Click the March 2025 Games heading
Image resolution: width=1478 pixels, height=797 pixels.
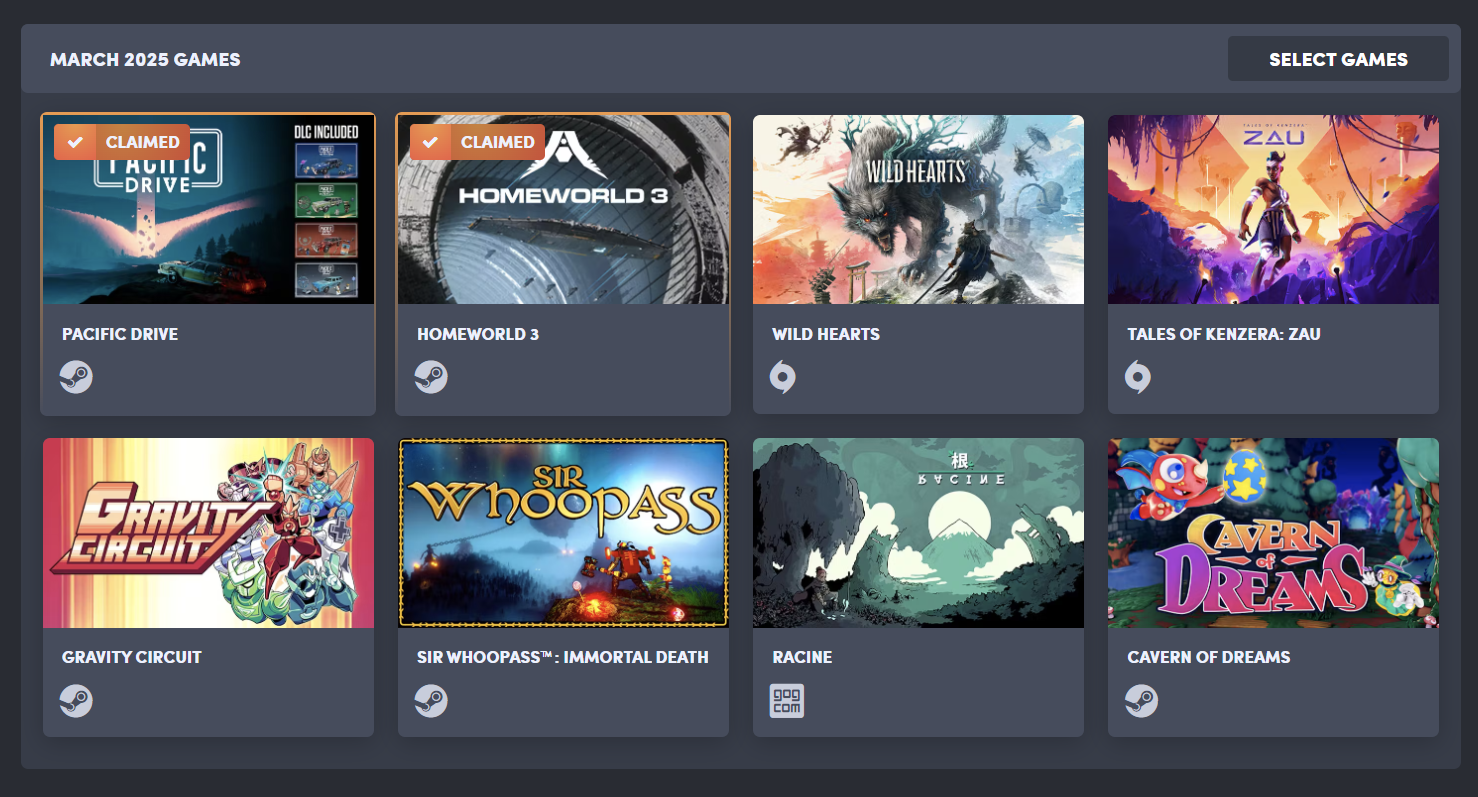point(145,59)
